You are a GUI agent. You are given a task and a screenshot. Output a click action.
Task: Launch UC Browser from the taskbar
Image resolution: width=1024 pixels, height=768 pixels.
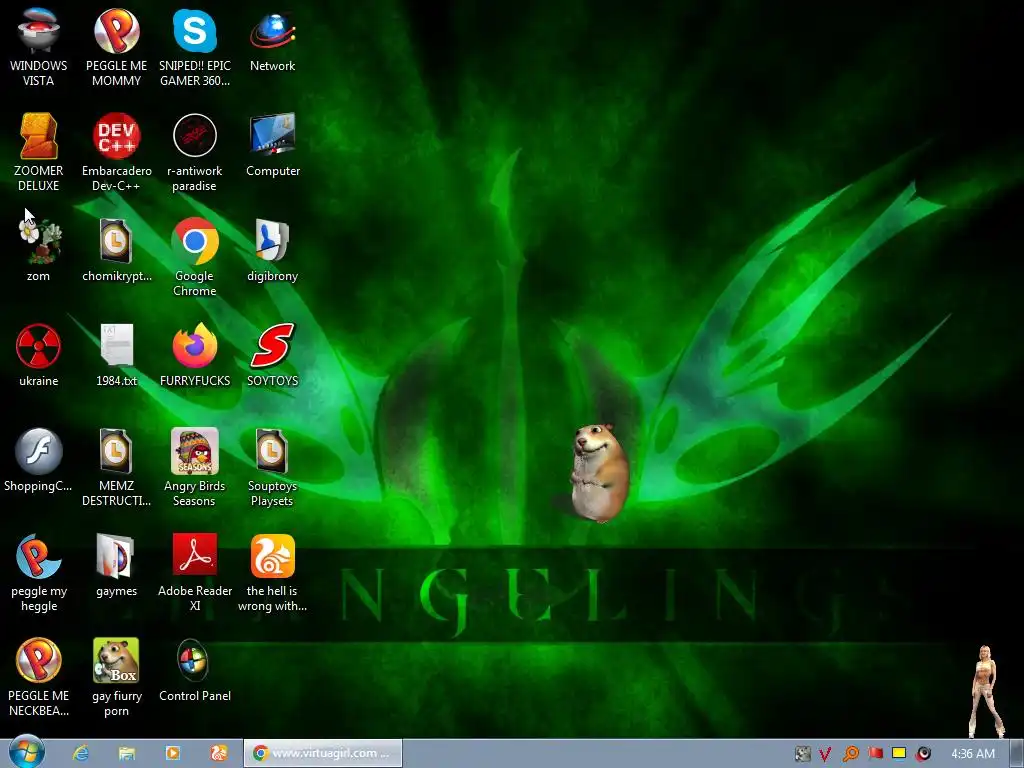tap(218, 754)
